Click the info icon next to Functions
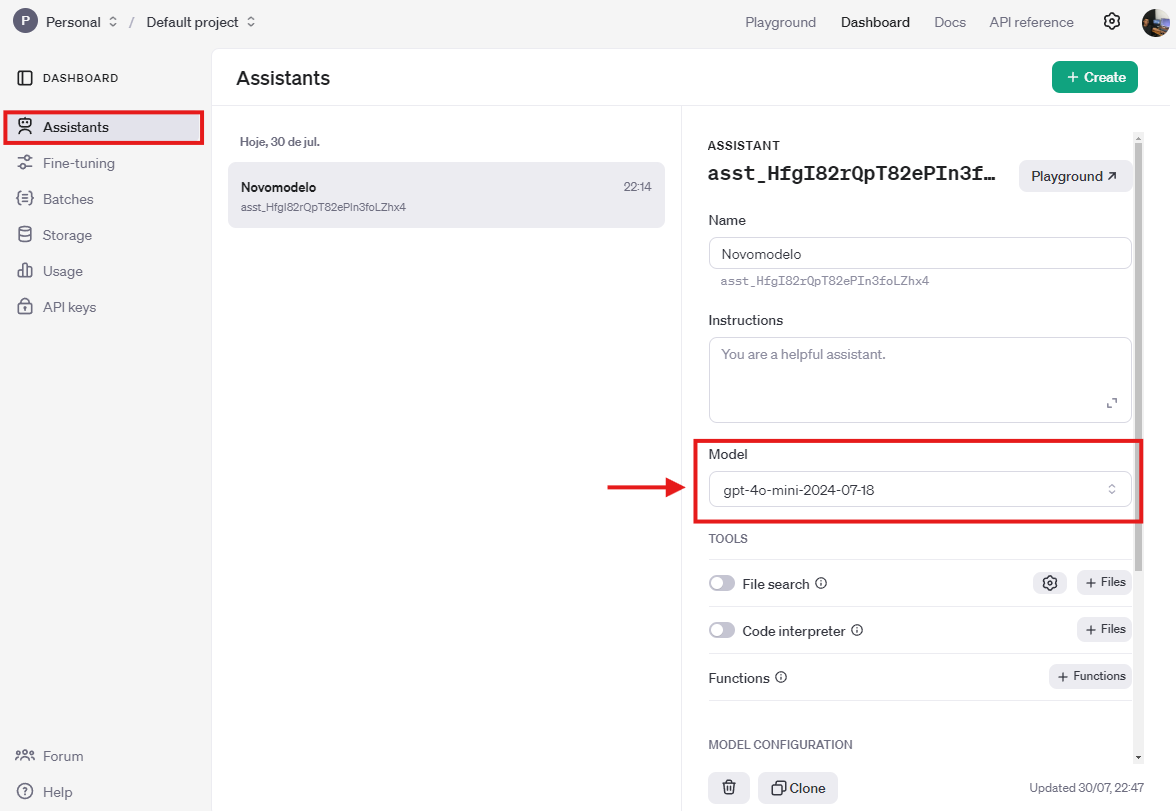This screenshot has width=1176, height=811. tap(781, 678)
